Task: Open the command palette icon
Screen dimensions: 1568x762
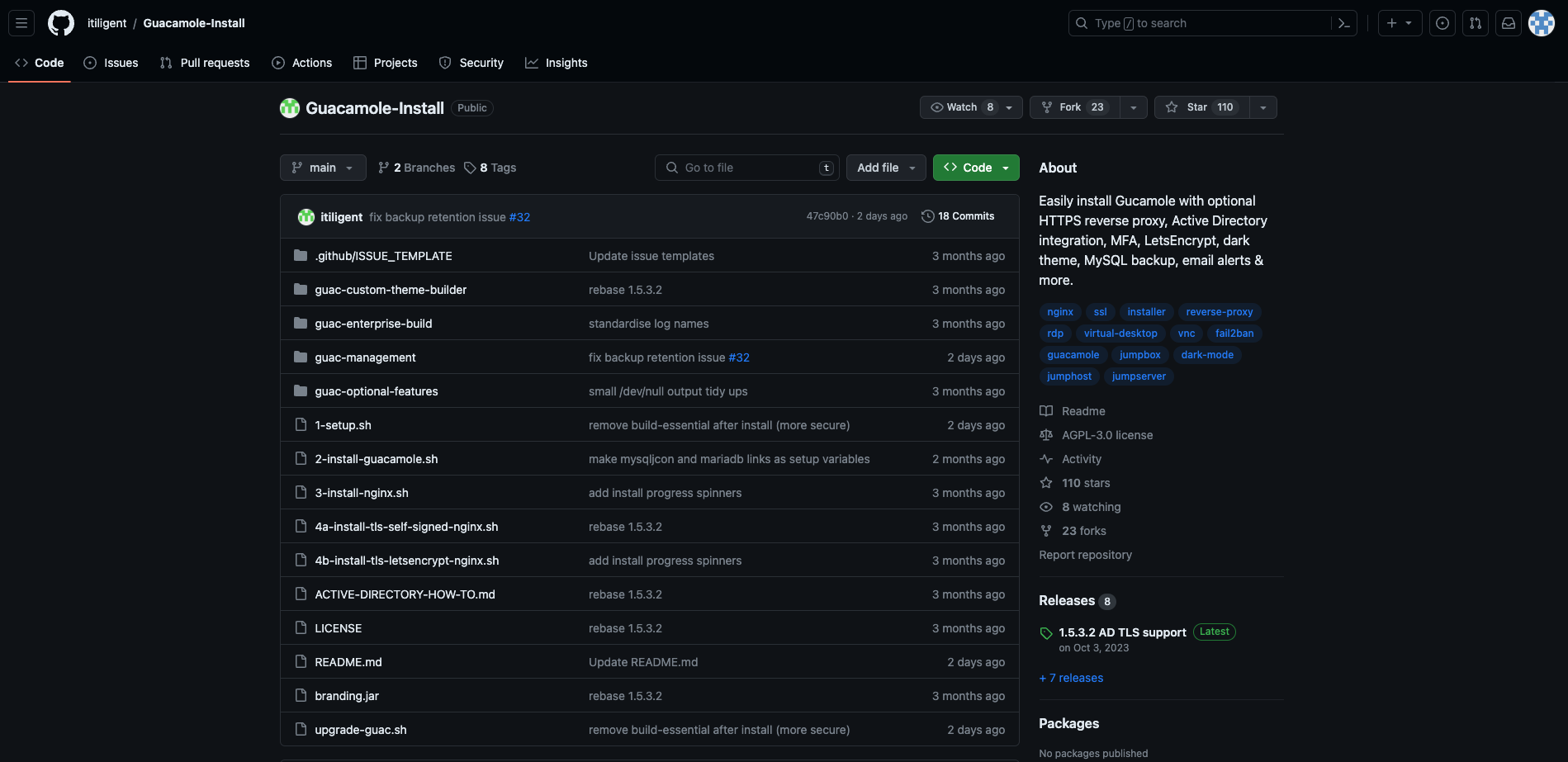Action: [1343, 23]
